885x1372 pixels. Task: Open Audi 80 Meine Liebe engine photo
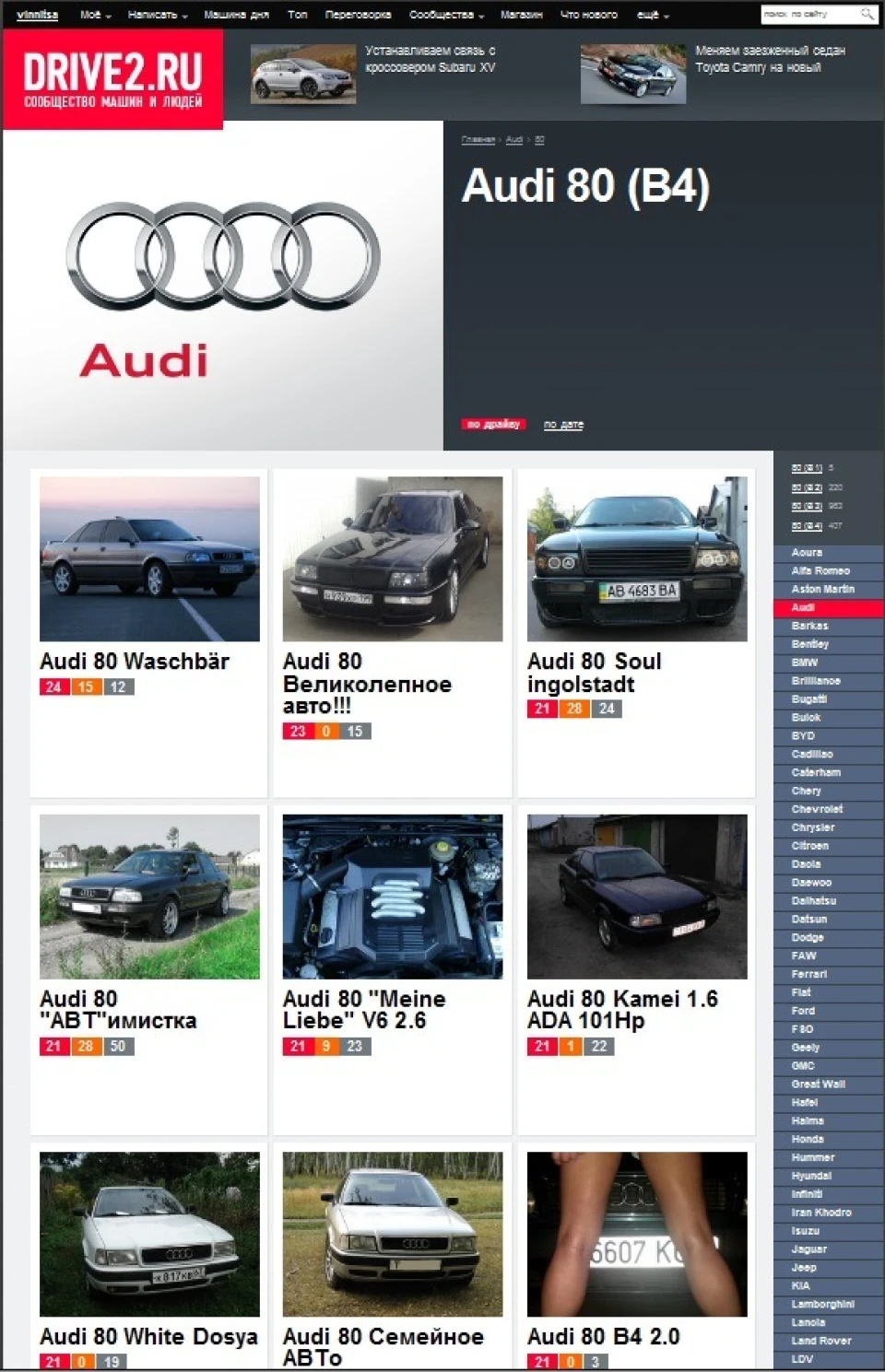(x=393, y=897)
